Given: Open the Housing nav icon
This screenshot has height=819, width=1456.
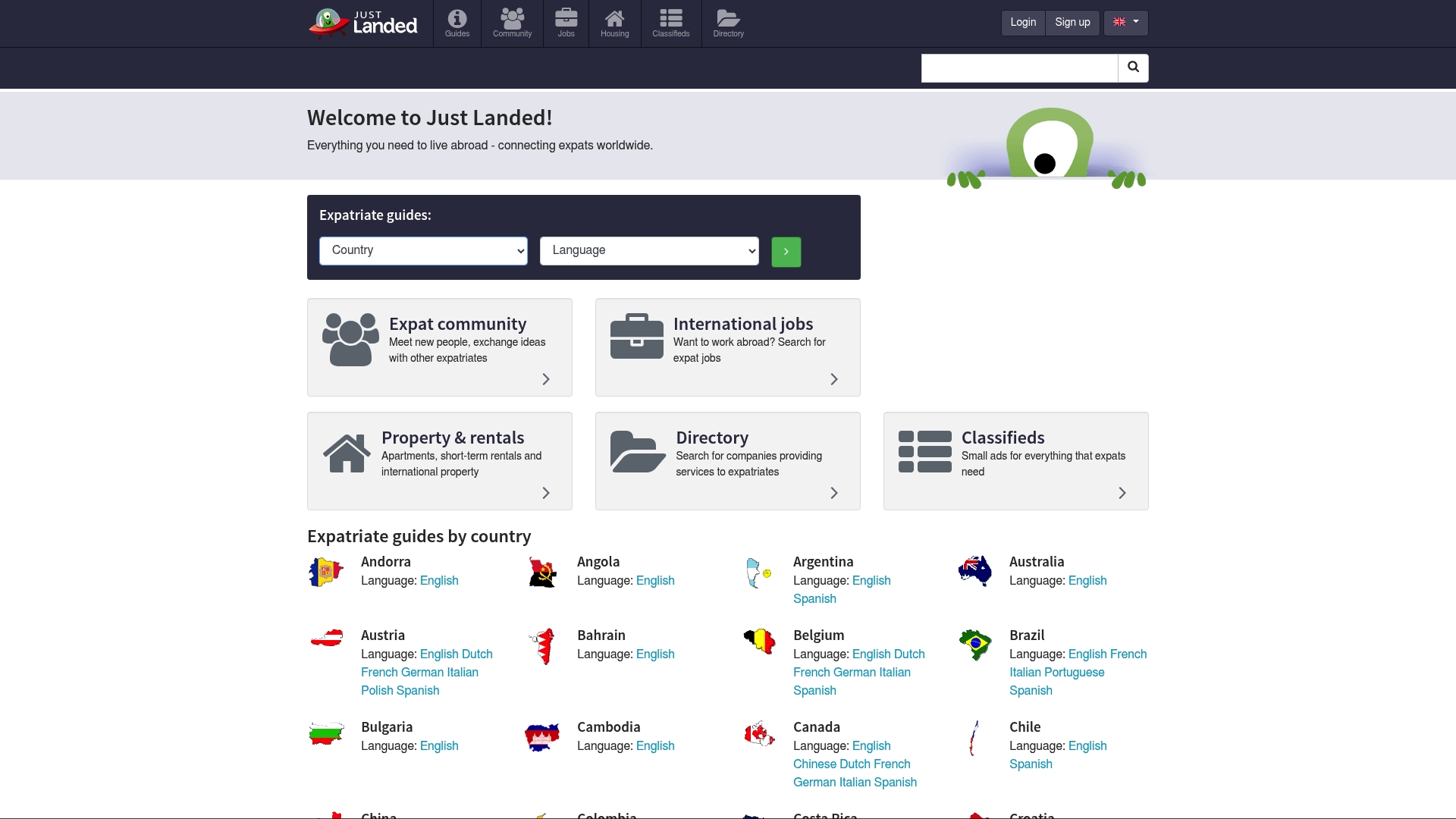Looking at the screenshot, I should pyautogui.click(x=615, y=24).
